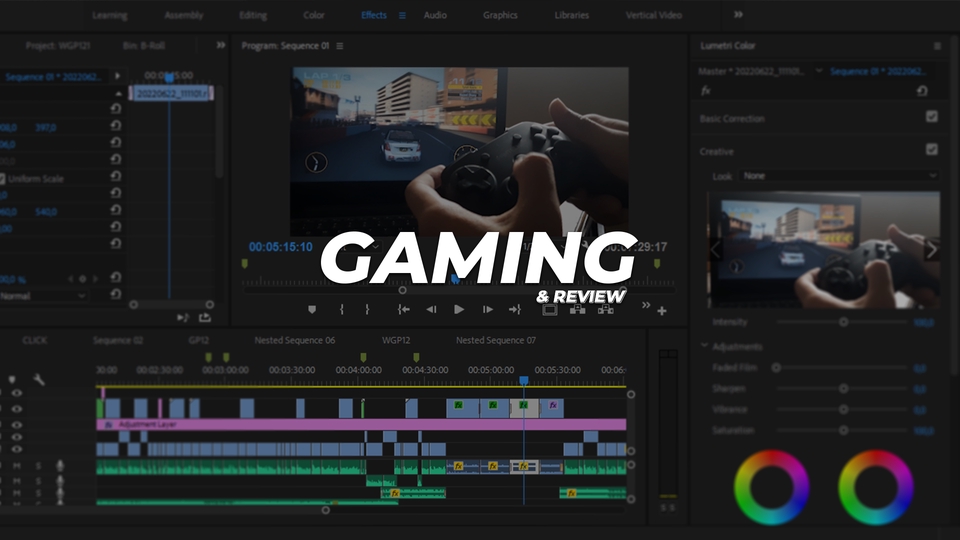Open the Vertical Video workspace
960x540 pixels.
653,15
